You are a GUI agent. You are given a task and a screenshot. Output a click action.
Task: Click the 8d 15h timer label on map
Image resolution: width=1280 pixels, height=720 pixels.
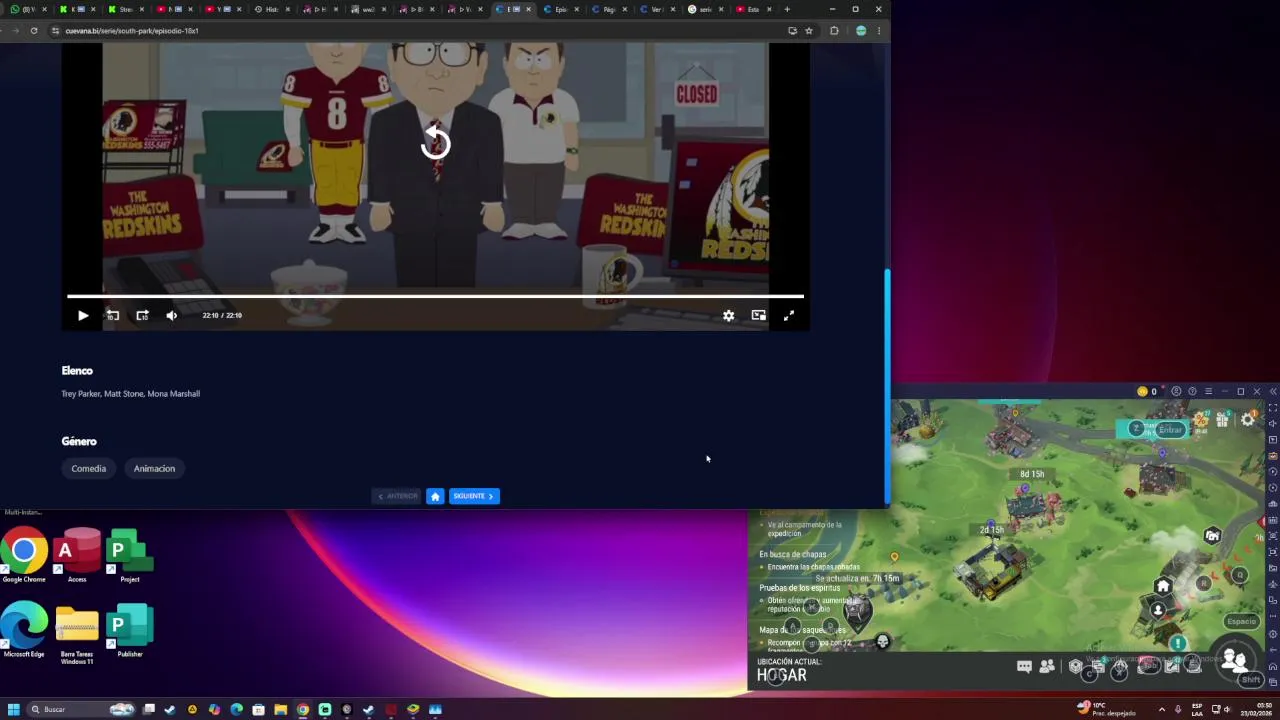tap(1032, 474)
